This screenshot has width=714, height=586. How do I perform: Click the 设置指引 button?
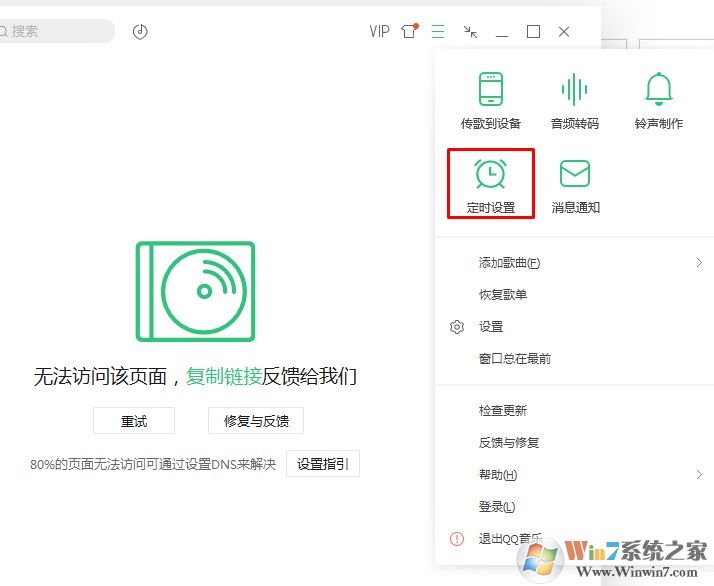[323, 464]
